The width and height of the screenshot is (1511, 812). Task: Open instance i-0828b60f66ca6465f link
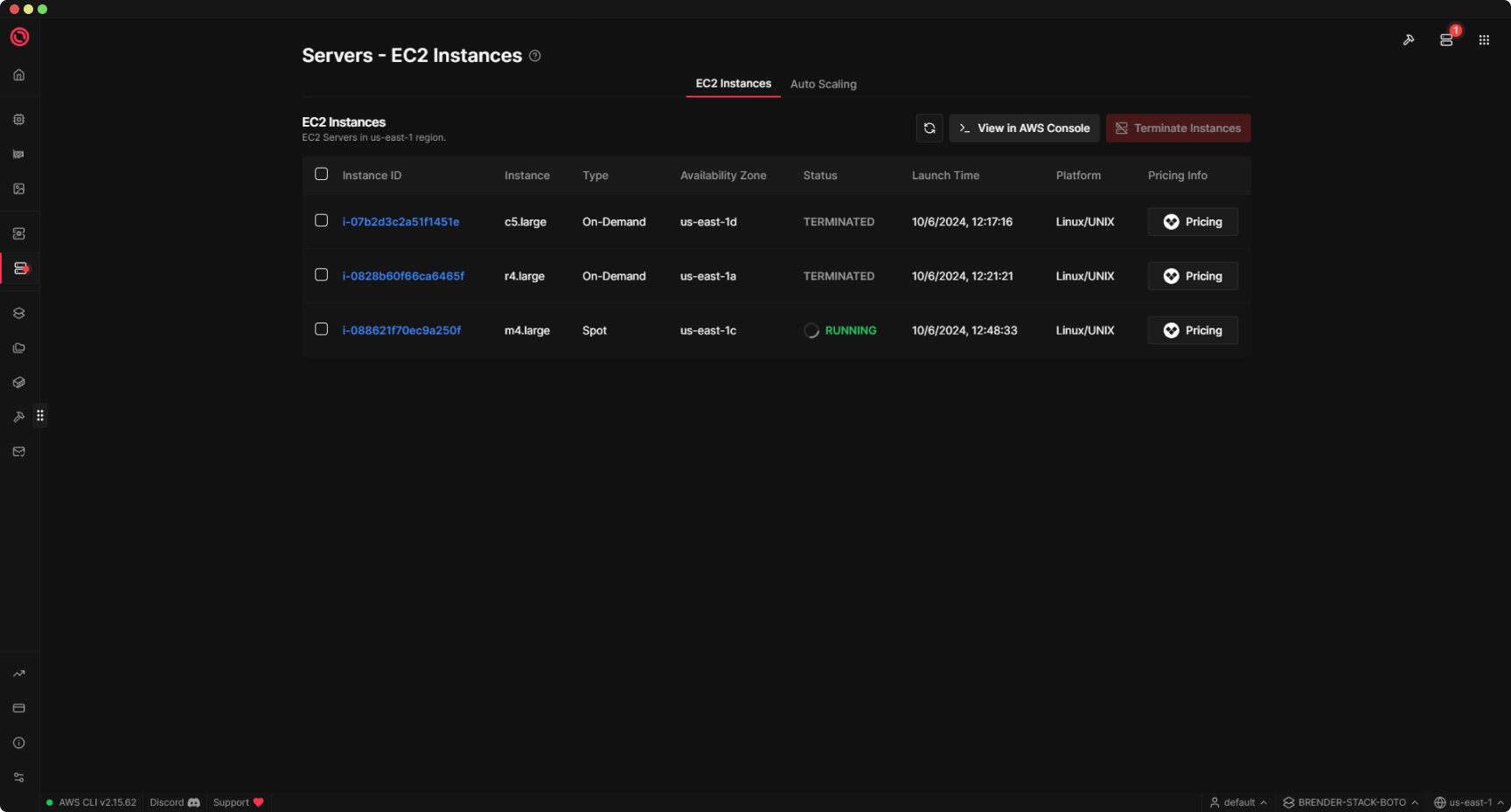click(403, 276)
